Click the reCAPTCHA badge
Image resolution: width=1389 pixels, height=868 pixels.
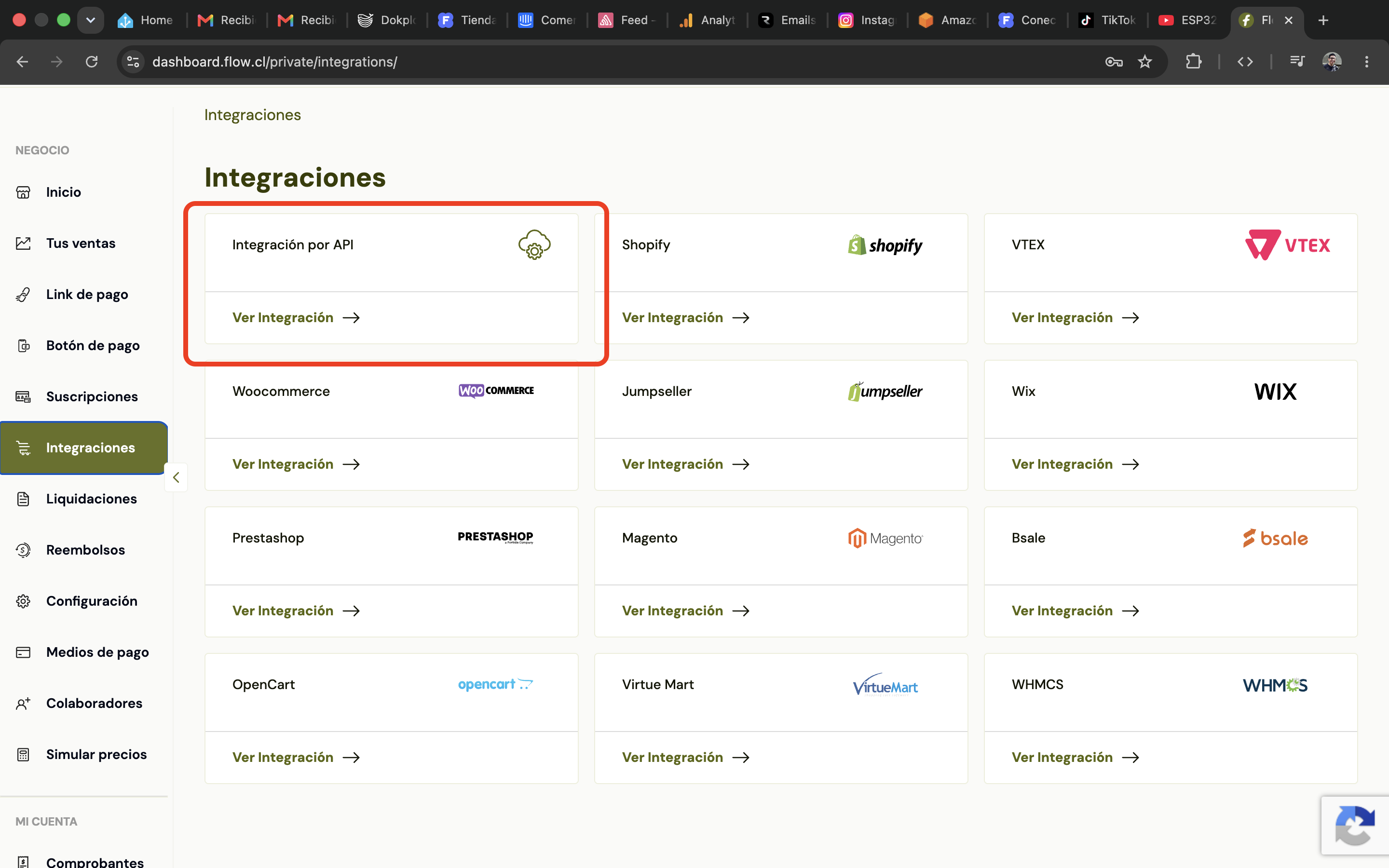(x=1355, y=826)
